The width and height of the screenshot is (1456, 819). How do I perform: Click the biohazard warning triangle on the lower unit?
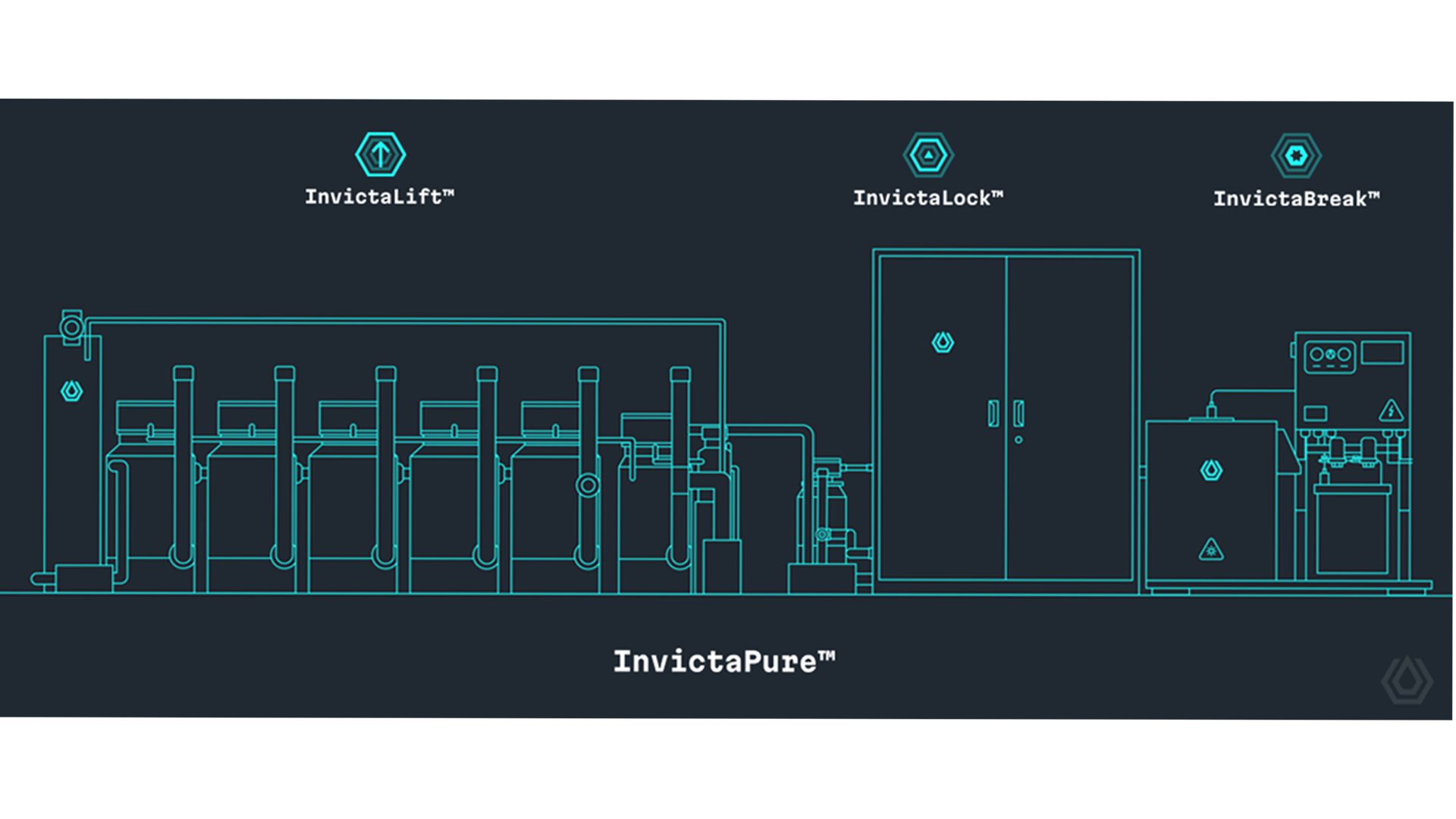coord(1211,550)
